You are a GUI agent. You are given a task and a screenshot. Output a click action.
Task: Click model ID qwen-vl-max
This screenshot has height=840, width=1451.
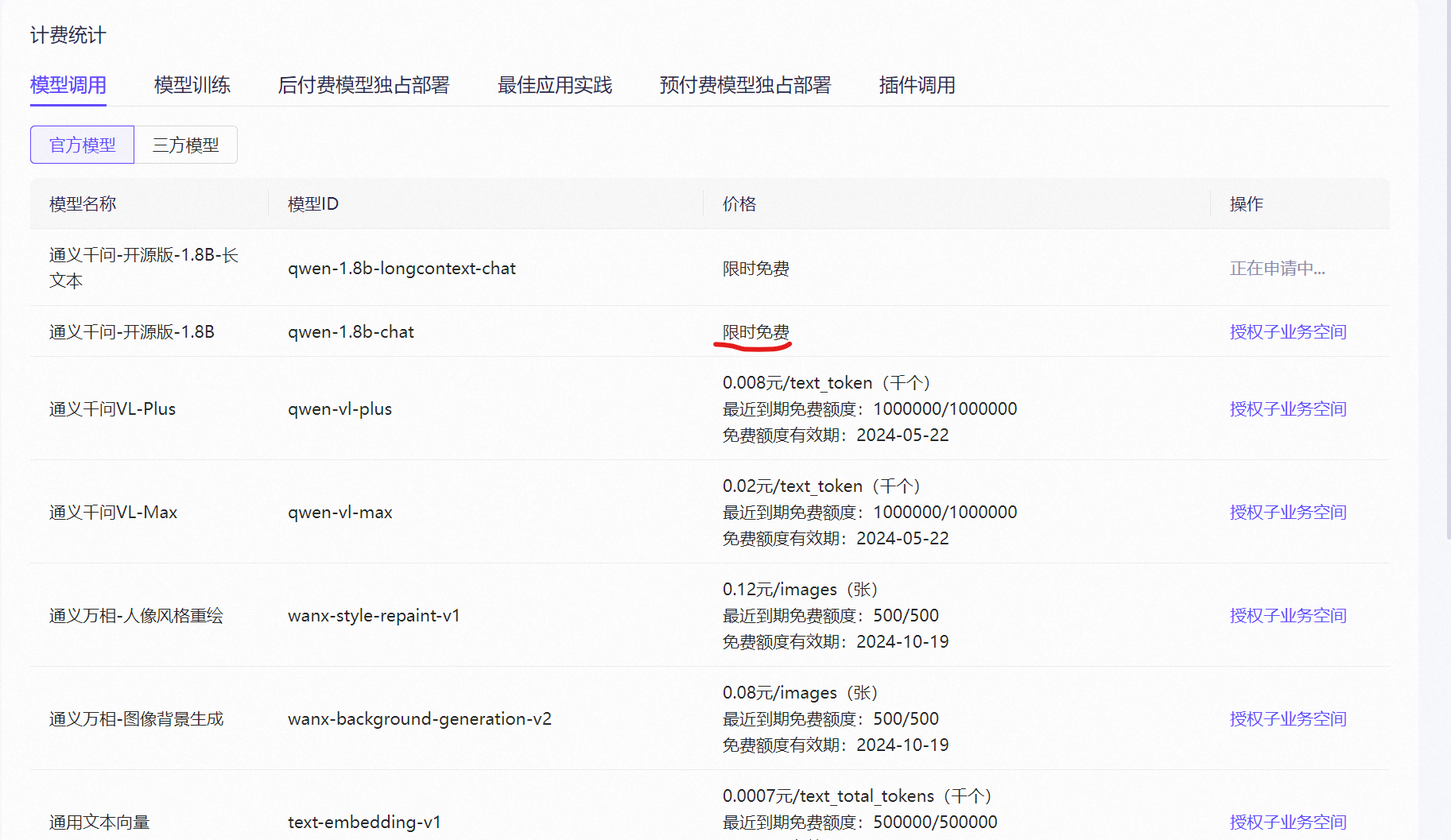340,512
